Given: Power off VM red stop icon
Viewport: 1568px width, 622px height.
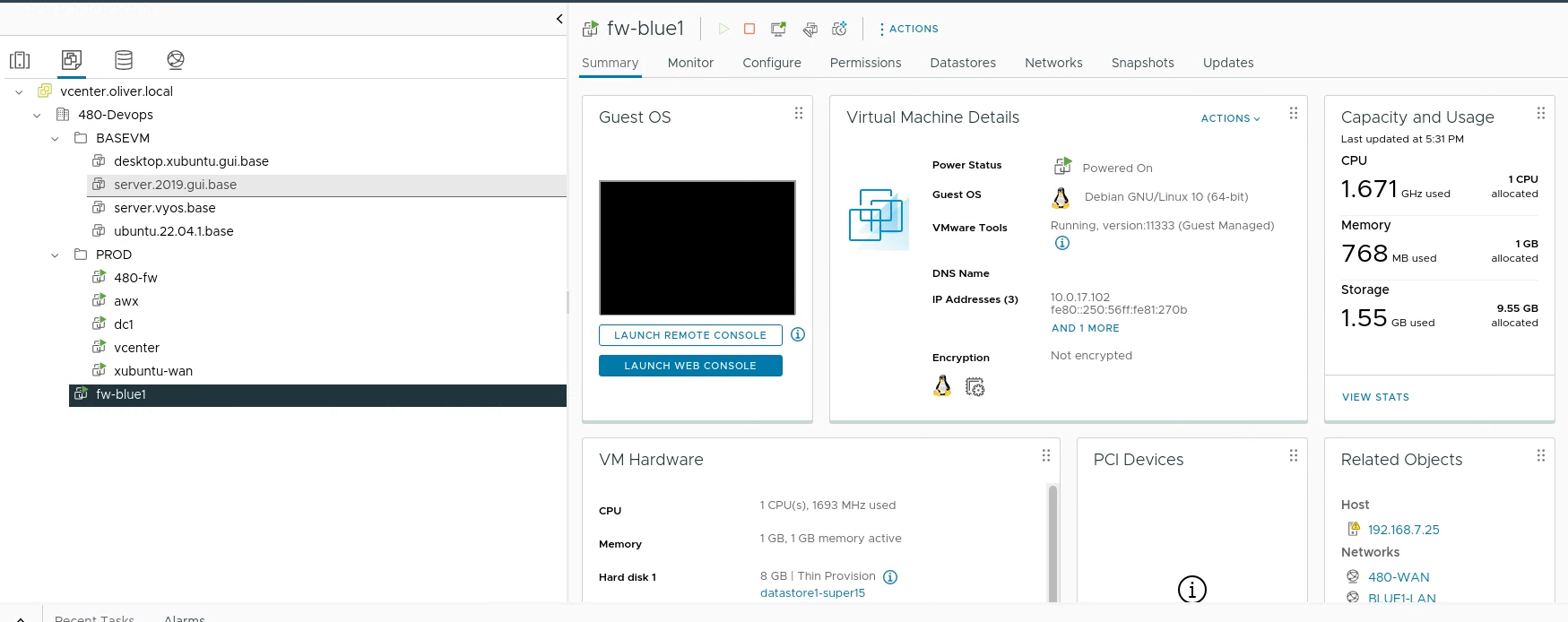Looking at the screenshot, I should click(x=749, y=29).
